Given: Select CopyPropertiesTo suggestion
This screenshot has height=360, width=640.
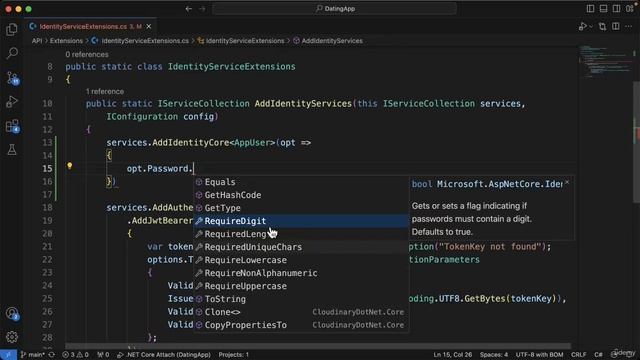Looking at the screenshot, I should [301, 325].
